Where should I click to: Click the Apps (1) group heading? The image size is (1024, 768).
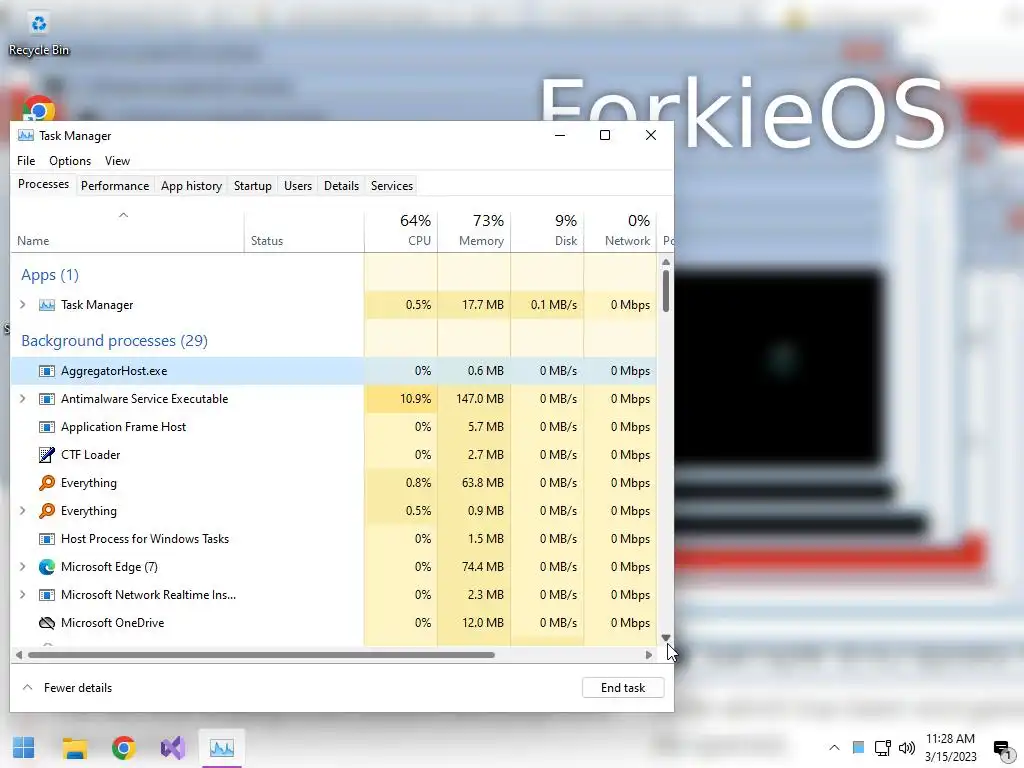pyautogui.click(x=50, y=275)
